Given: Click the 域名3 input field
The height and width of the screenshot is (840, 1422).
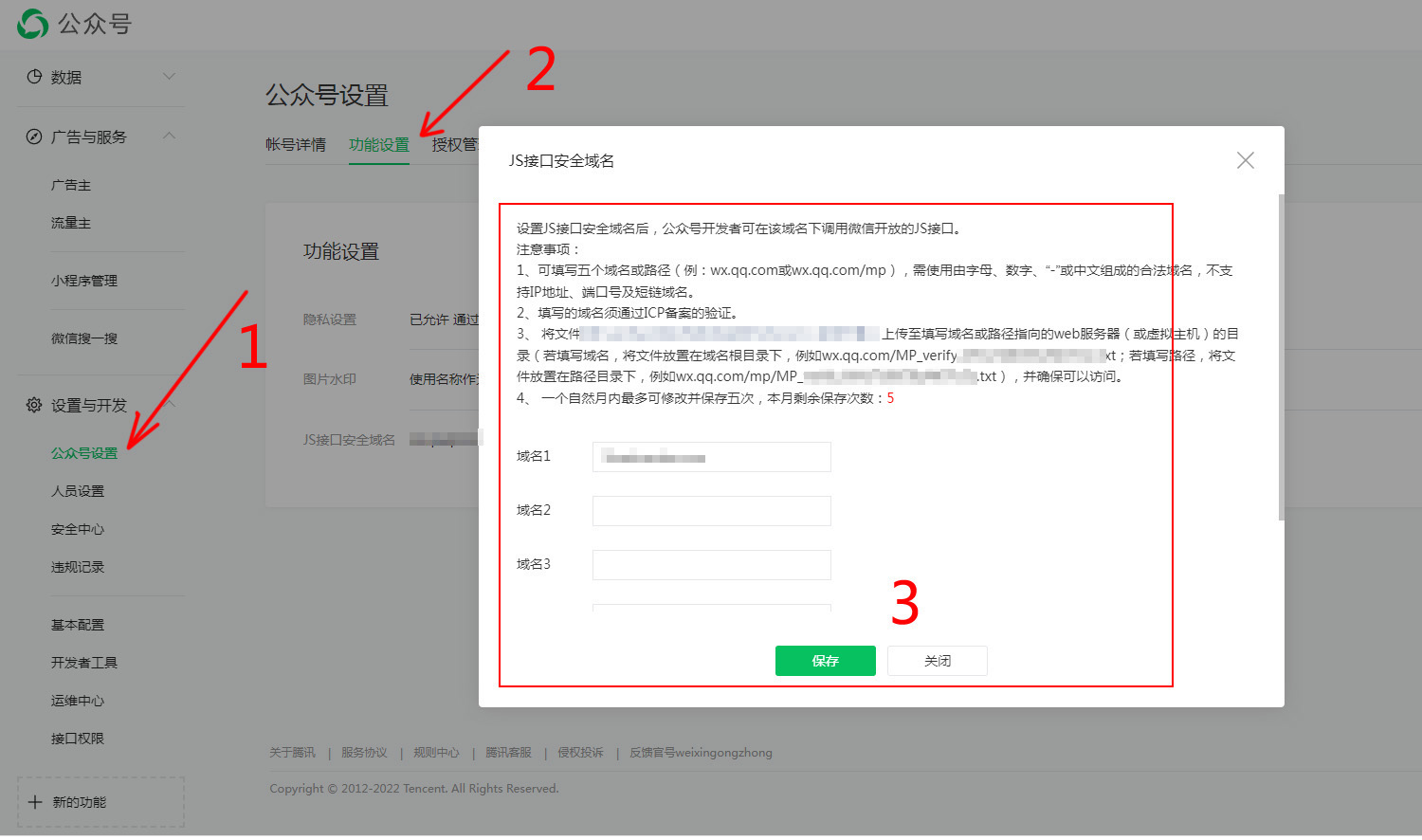Looking at the screenshot, I should click(x=712, y=565).
